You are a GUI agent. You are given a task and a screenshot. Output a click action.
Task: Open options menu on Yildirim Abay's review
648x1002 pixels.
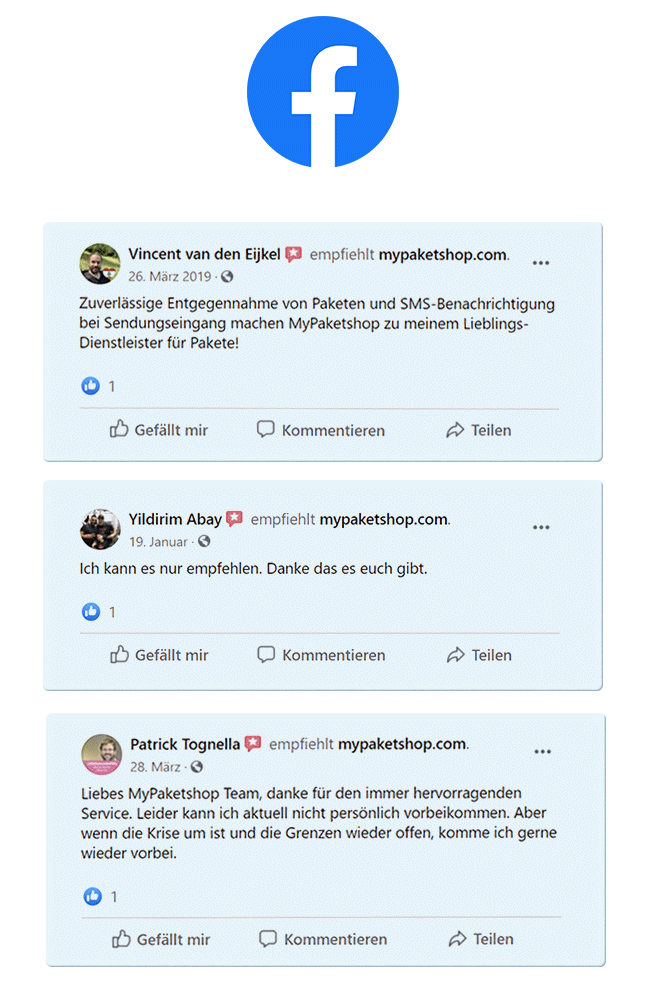[541, 527]
